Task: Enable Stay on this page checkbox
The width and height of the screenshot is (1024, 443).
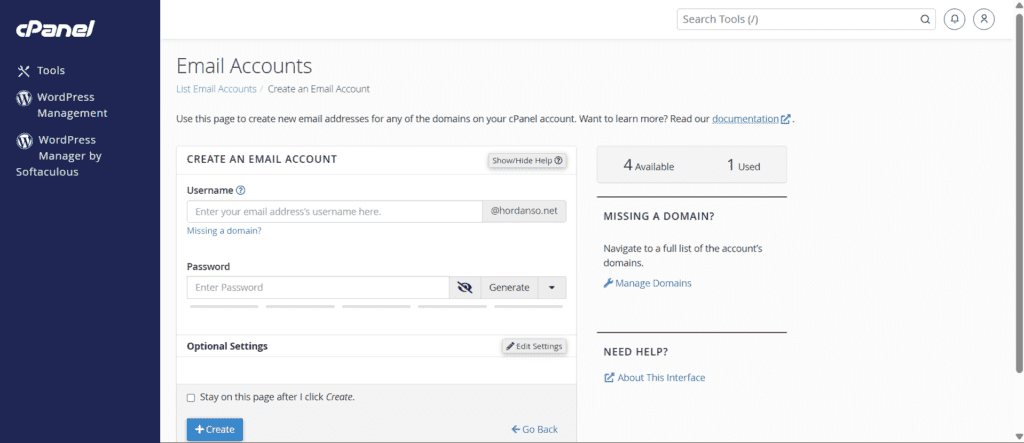Action: coord(191,397)
